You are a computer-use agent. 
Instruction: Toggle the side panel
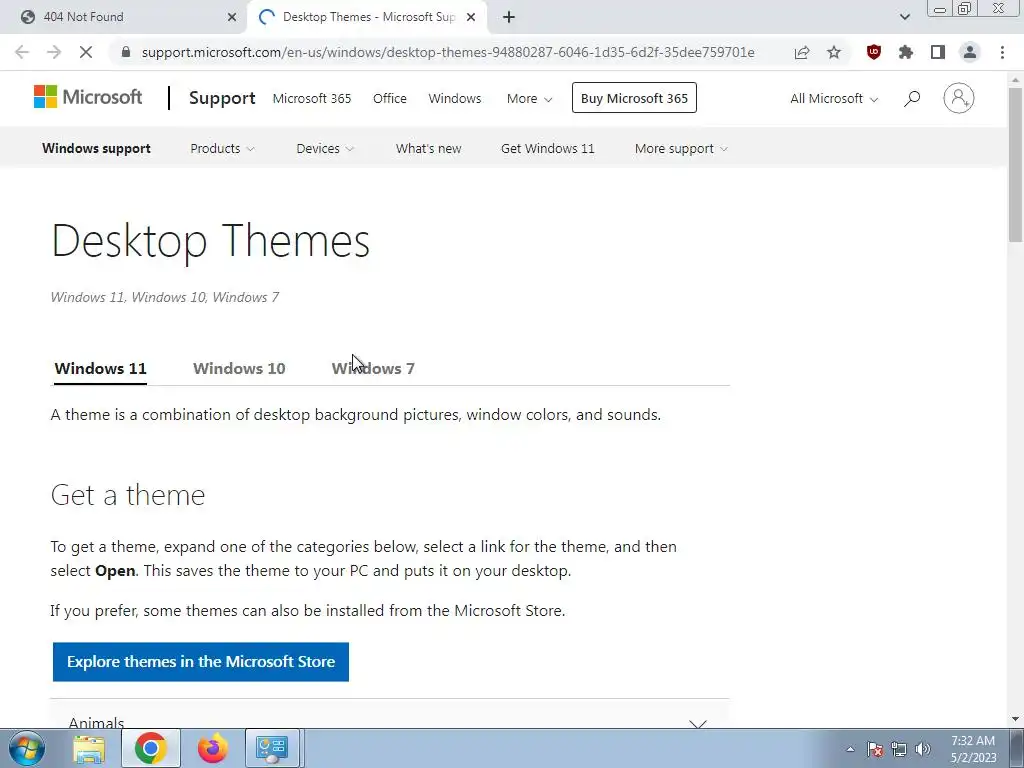click(x=938, y=52)
